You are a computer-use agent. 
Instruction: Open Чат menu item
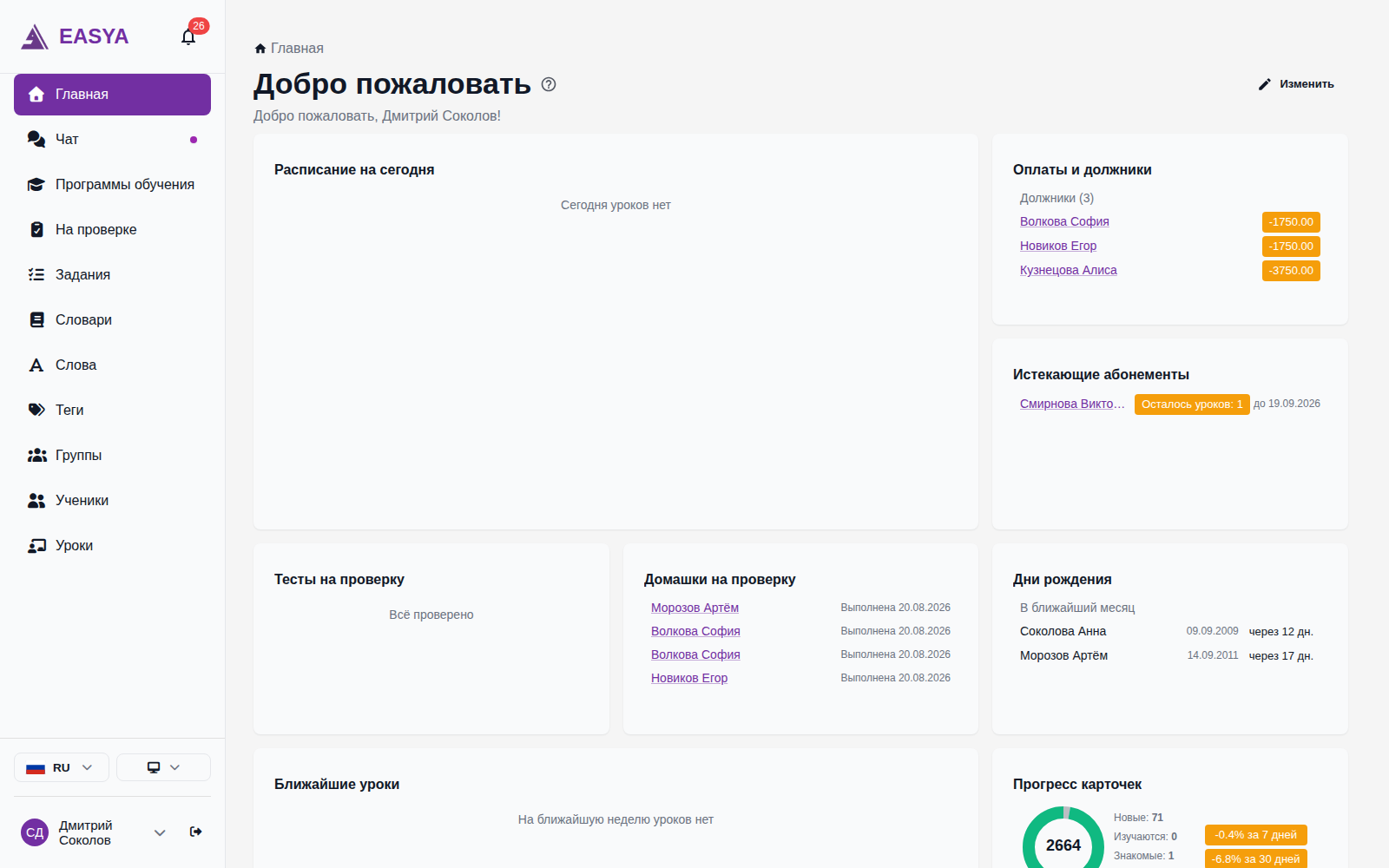(x=112, y=140)
